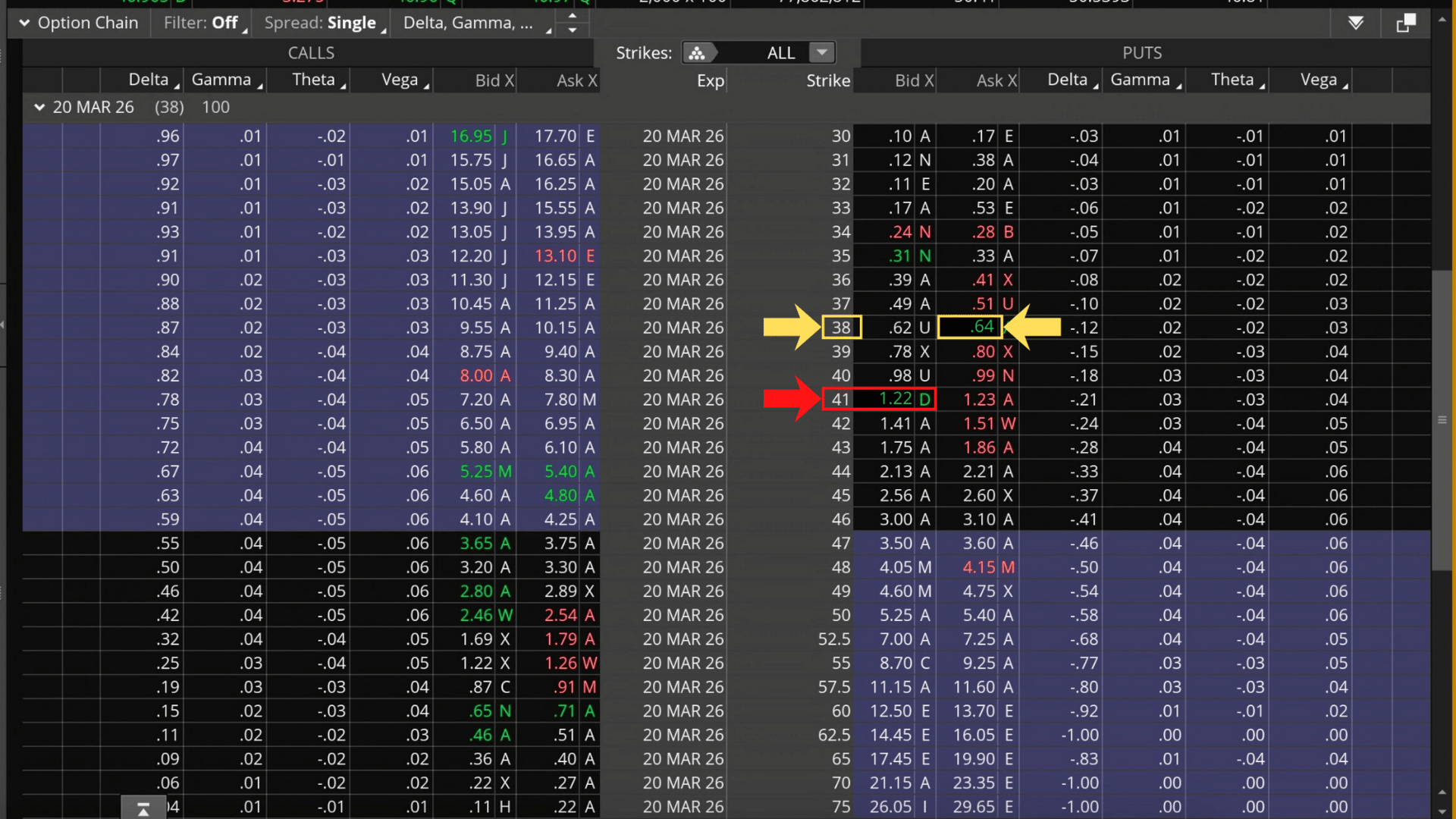Click the CALLS Delta column header
Image resolution: width=1456 pixels, height=819 pixels.
[149, 80]
